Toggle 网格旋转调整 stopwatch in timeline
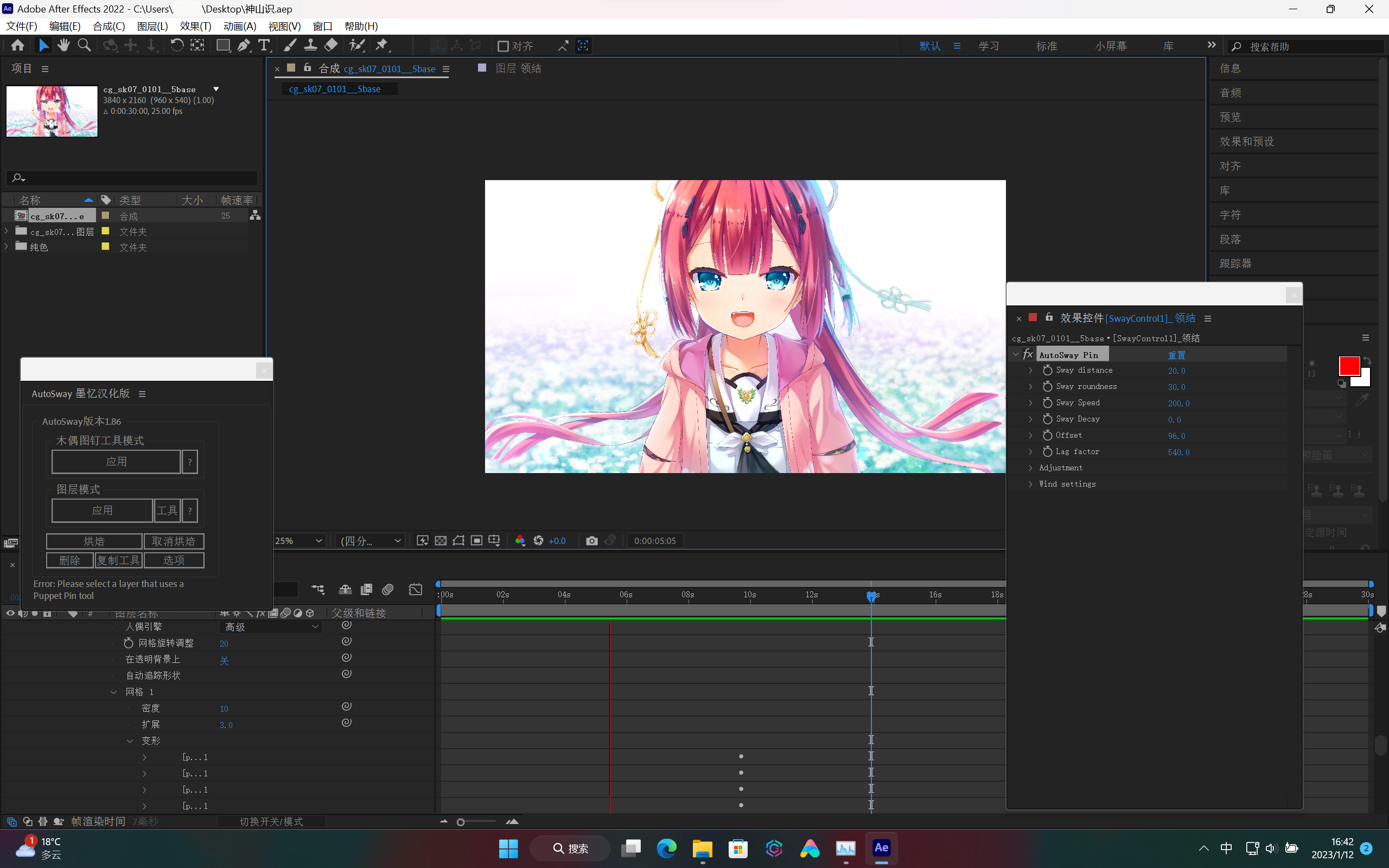The height and width of the screenshot is (868, 1389). [129, 643]
